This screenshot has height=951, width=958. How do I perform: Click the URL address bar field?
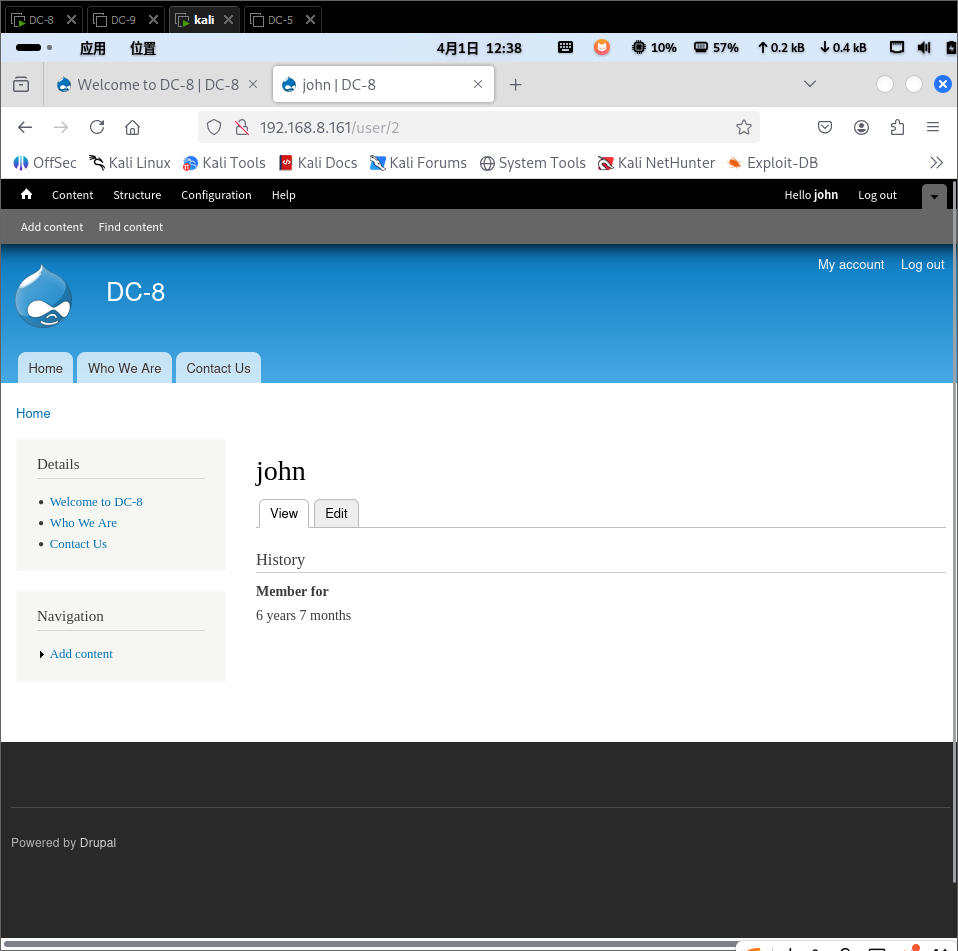[x=480, y=127]
